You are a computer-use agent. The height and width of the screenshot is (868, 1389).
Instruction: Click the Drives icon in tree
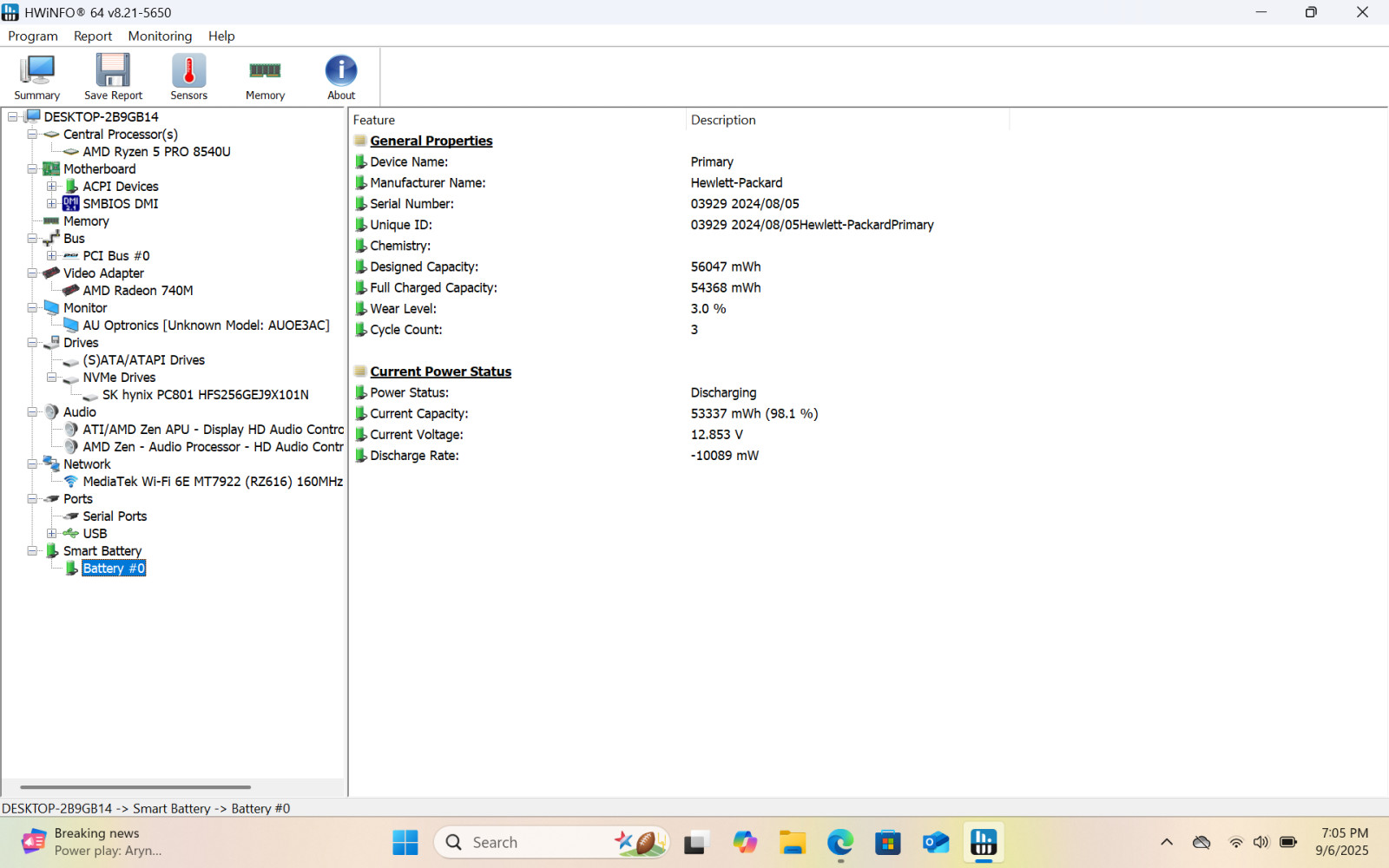pyautogui.click(x=52, y=342)
